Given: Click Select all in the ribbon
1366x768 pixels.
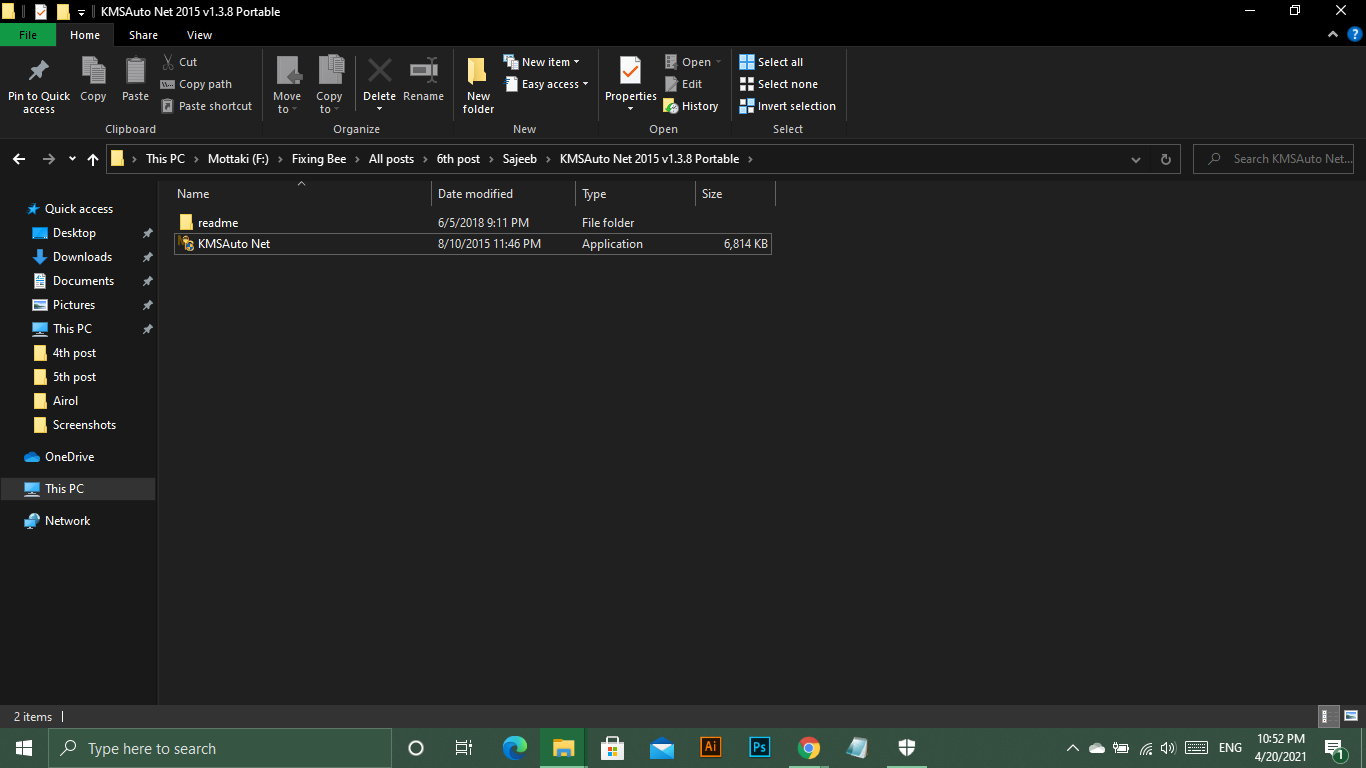Looking at the screenshot, I should point(771,62).
